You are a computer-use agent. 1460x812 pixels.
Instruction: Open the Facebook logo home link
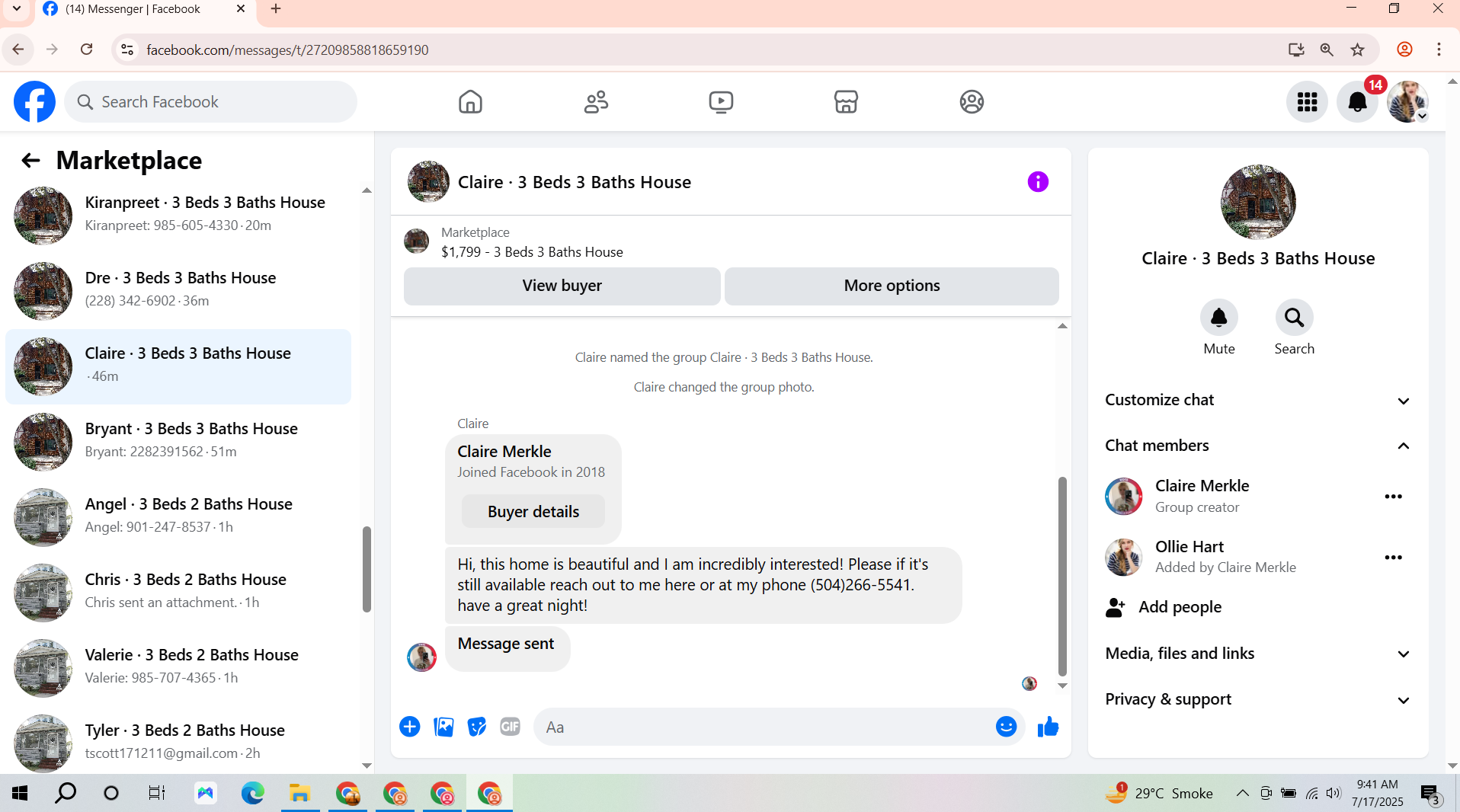(35, 101)
